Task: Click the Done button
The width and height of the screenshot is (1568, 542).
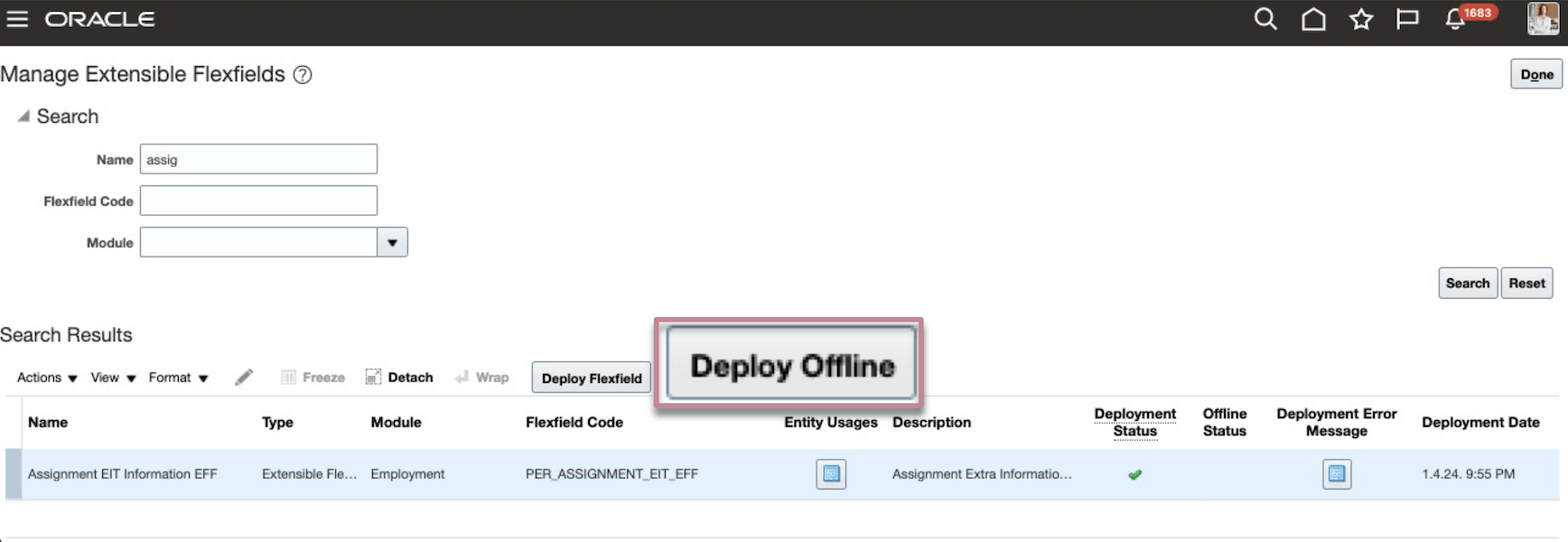Action: click(1536, 74)
